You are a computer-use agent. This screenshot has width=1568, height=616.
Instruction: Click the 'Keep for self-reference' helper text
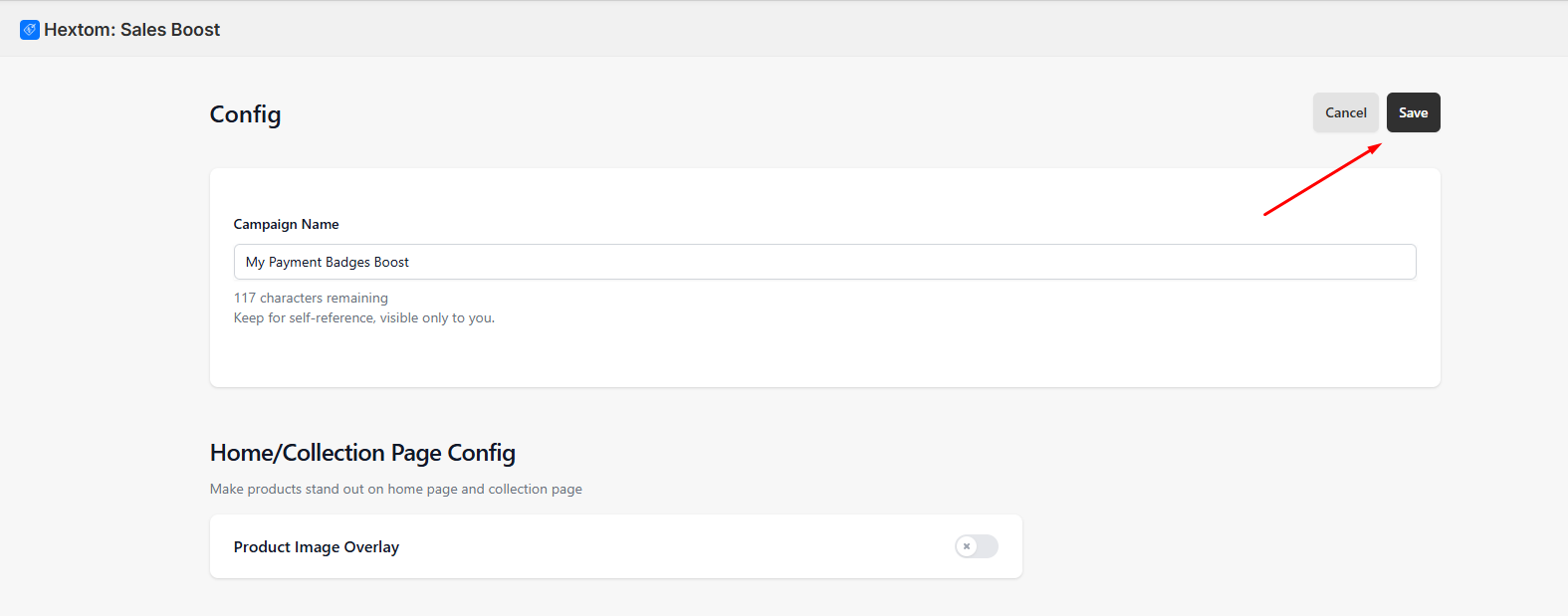coord(363,317)
